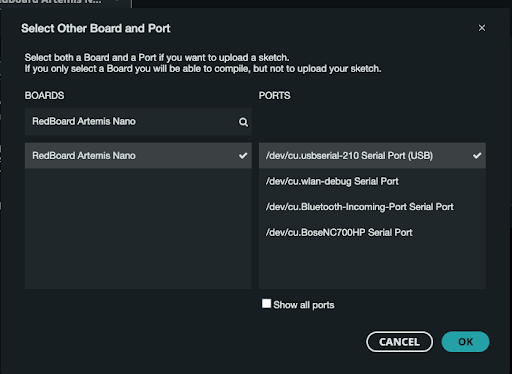Enable the Show all ports checkbox
The height and width of the screenshot is (374, 512).
pos(266,304)
